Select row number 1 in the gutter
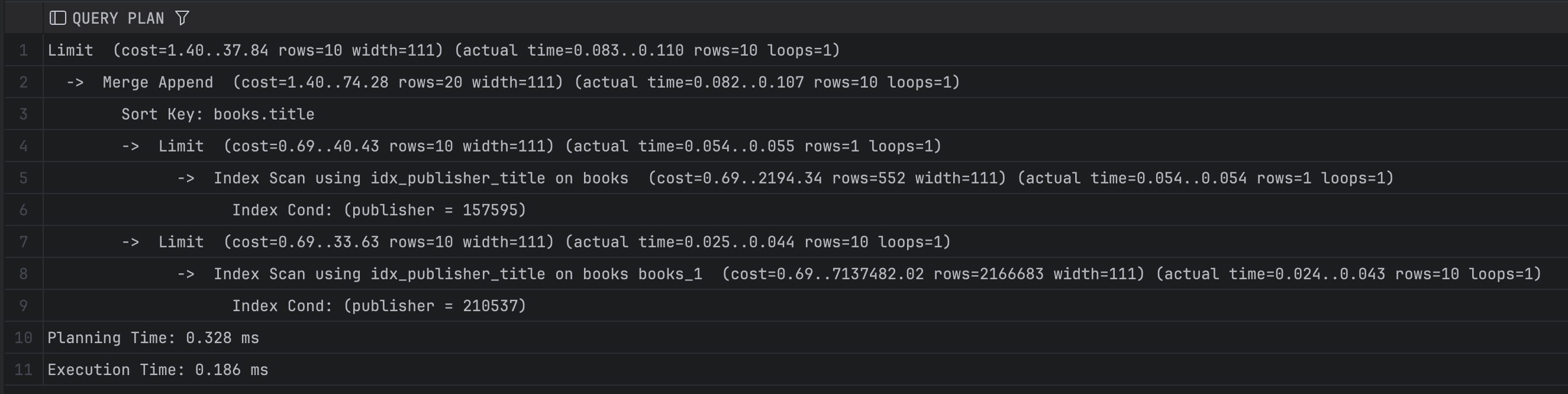This screenshot has height=394, width=1568. (x=24, y=50)
